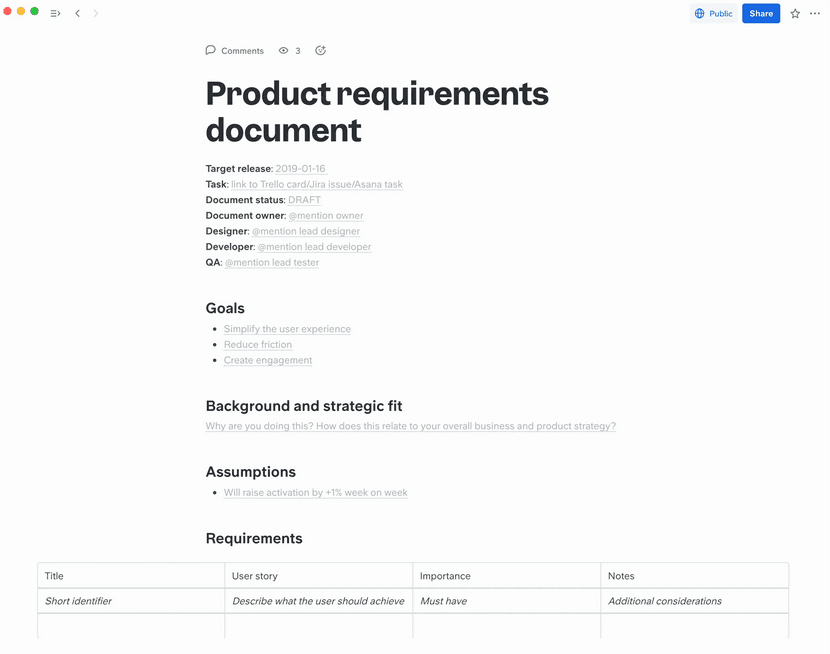Click the @mention lead designer placeholder
Viewport: 830px width, 654px height.
(x=306, y=231)
